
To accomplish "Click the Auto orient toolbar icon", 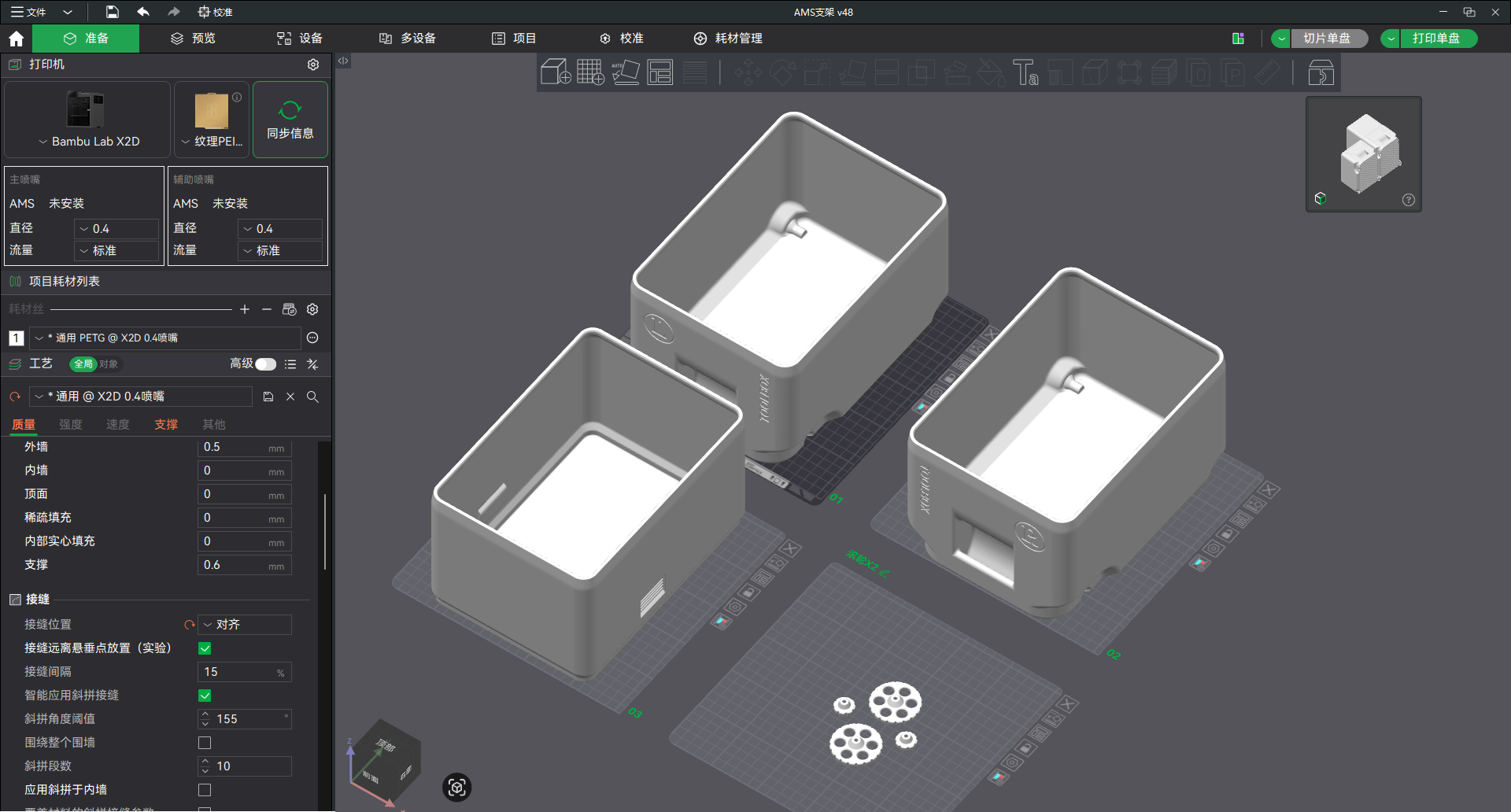I will pos(625,72).
